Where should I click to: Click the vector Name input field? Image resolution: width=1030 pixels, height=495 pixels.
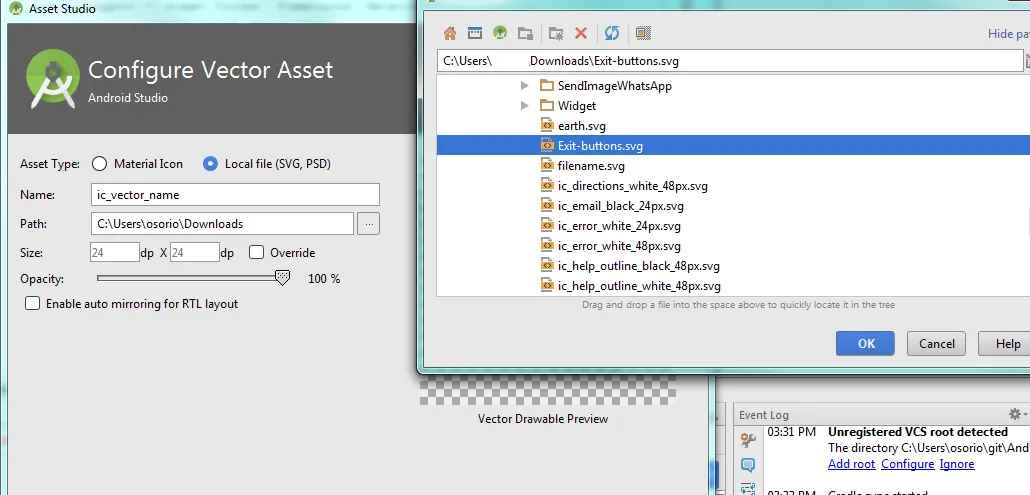235,195
